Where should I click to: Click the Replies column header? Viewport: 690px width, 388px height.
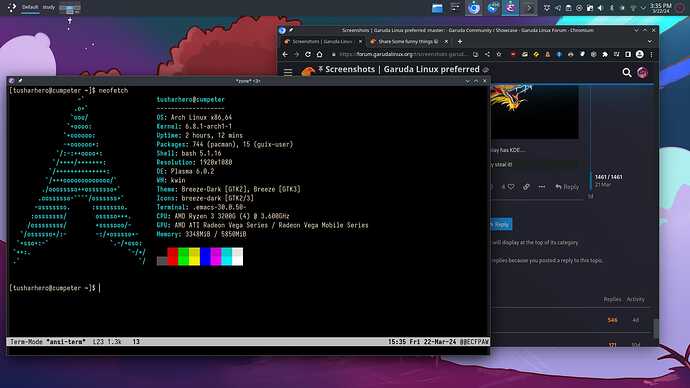pos(612,300)
